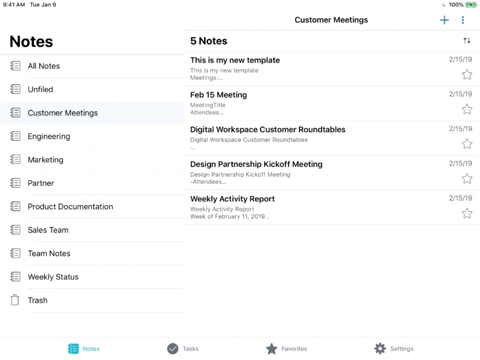Click the Marketing notebook icon
Screen dimensions: 480x360
(x=15, y=159)
